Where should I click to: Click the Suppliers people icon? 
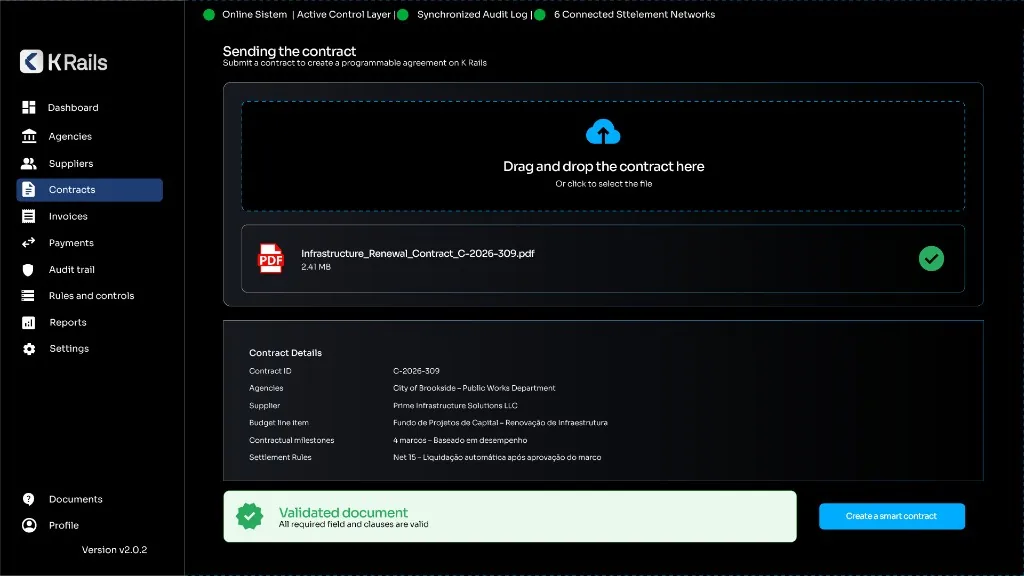29,163
